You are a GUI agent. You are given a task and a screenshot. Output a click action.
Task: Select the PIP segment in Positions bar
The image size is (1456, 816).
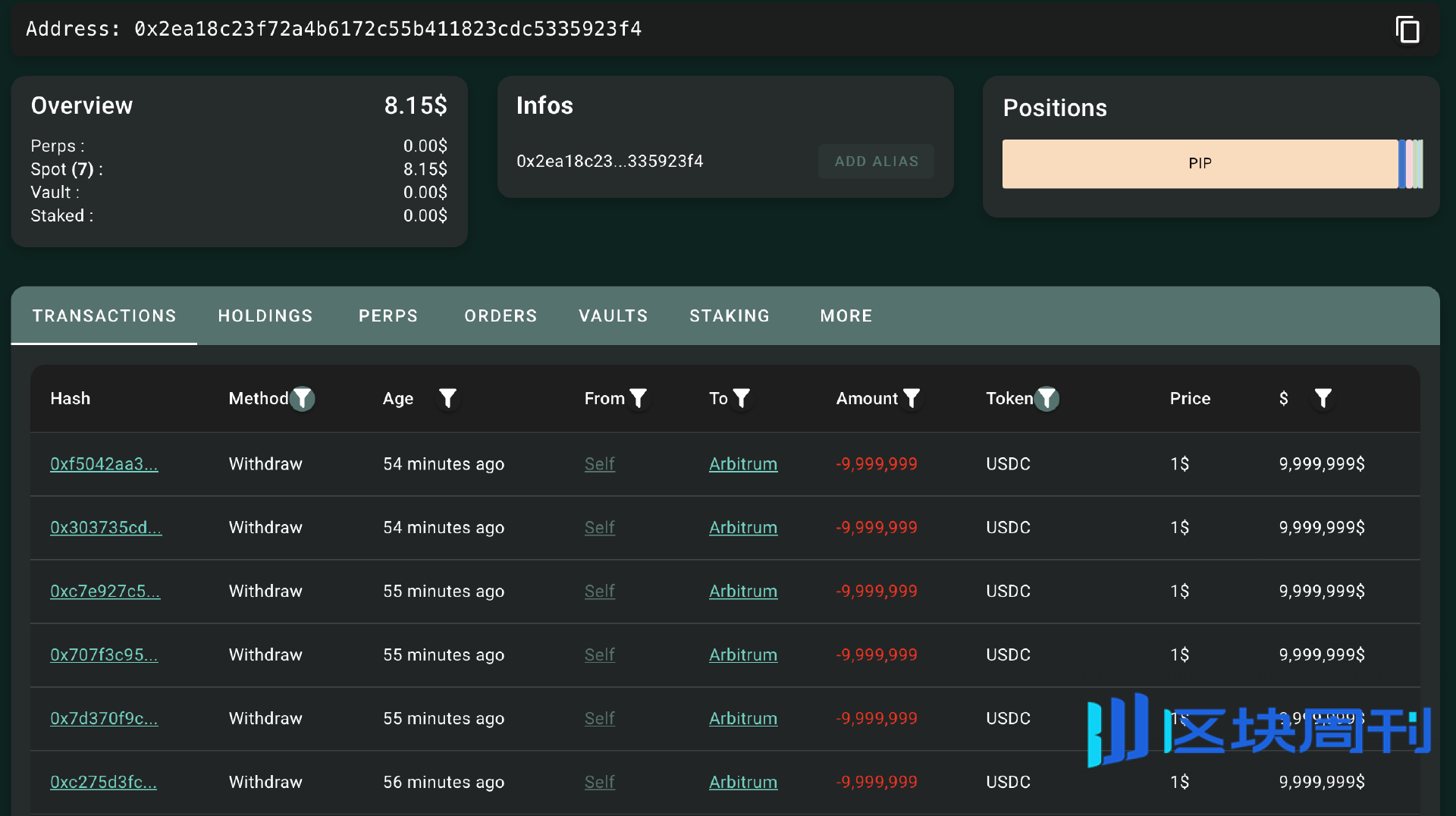pyautogui.click(x=1200, y=164)
